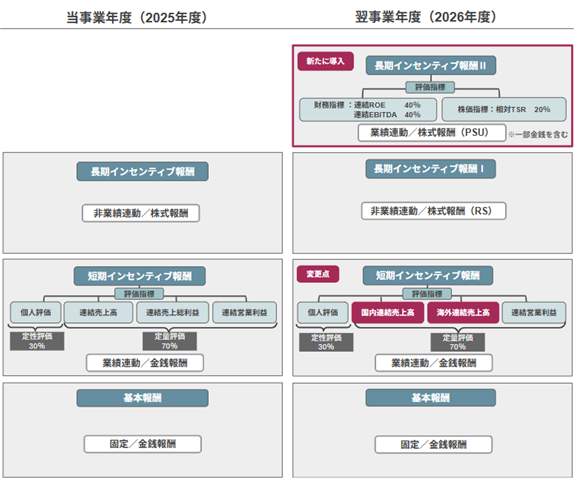Image resolution: width=574 pixels, height=479 pixels.
Task: Select the 長期インセンティブ報酬 I header box
Action: (x=431, y=169)
